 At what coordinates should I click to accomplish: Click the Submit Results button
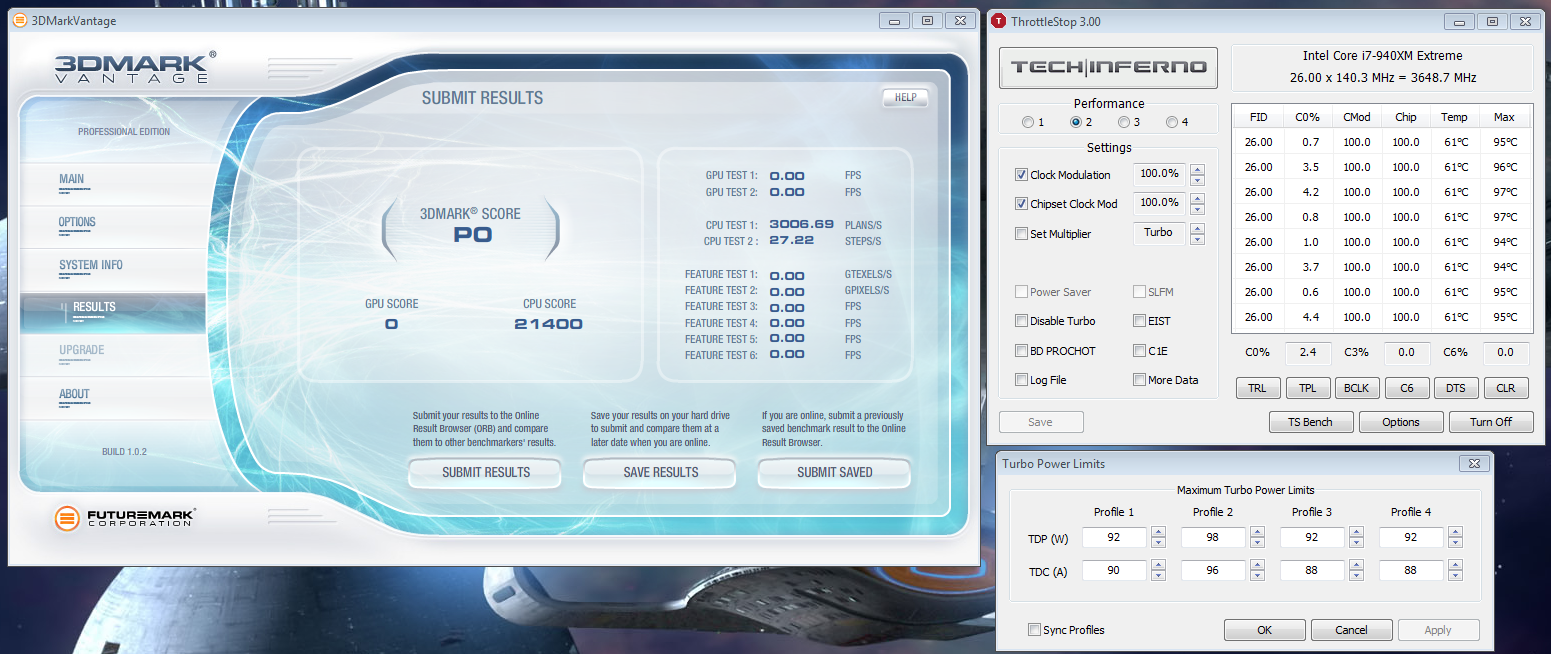pos(486,472)
